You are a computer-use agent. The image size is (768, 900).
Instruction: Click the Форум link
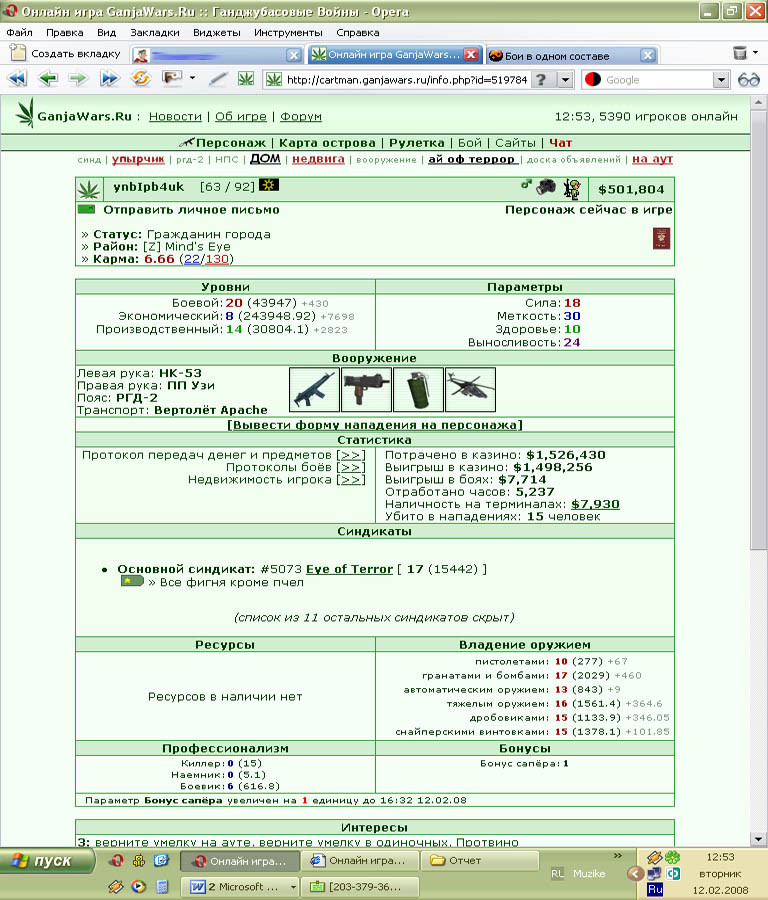click(301, 117)
